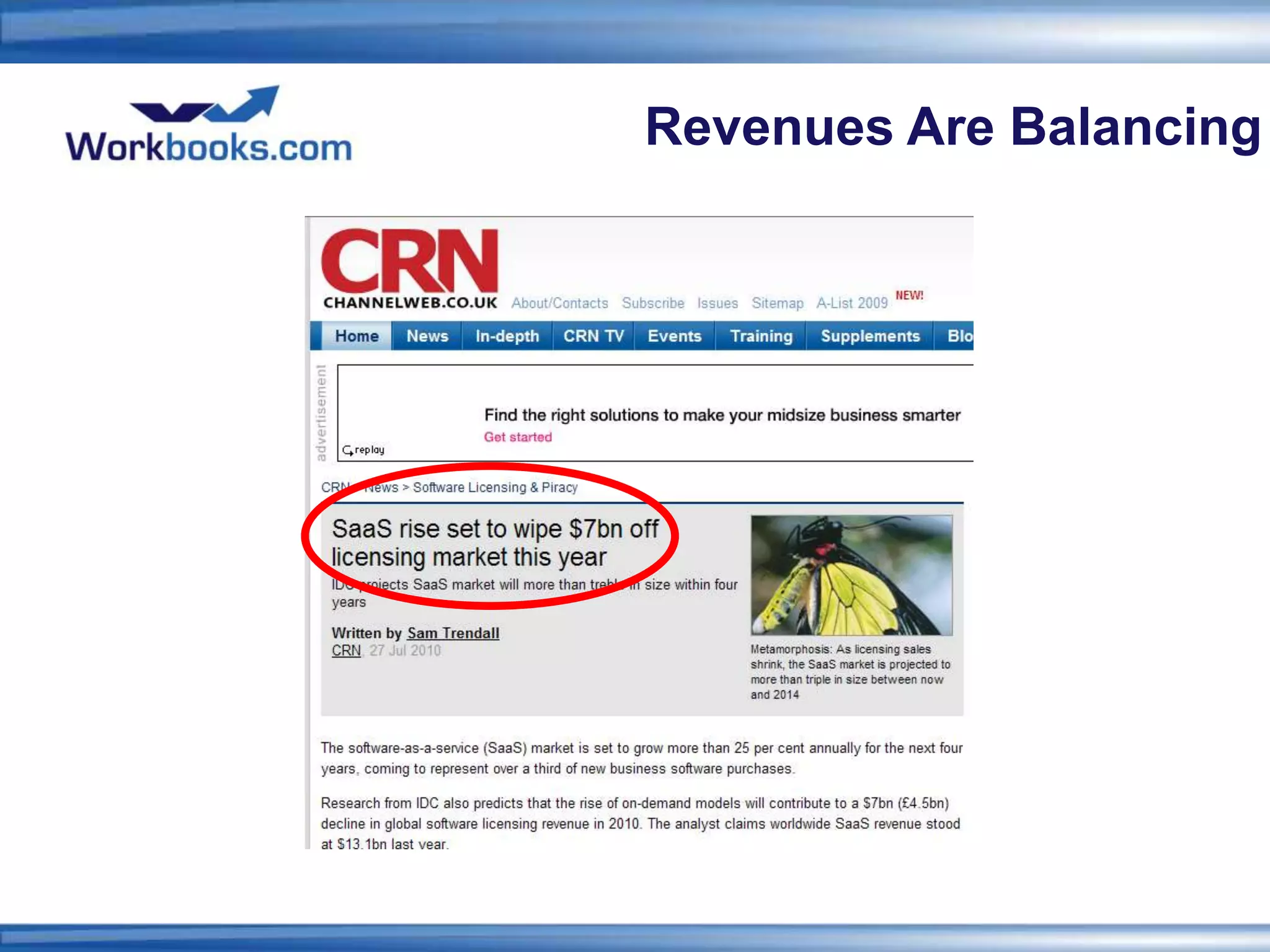1270x952 pixels.
Task: Click the 'Revenues Are Balancing' slide title
Action: click(x=953, y=127)
